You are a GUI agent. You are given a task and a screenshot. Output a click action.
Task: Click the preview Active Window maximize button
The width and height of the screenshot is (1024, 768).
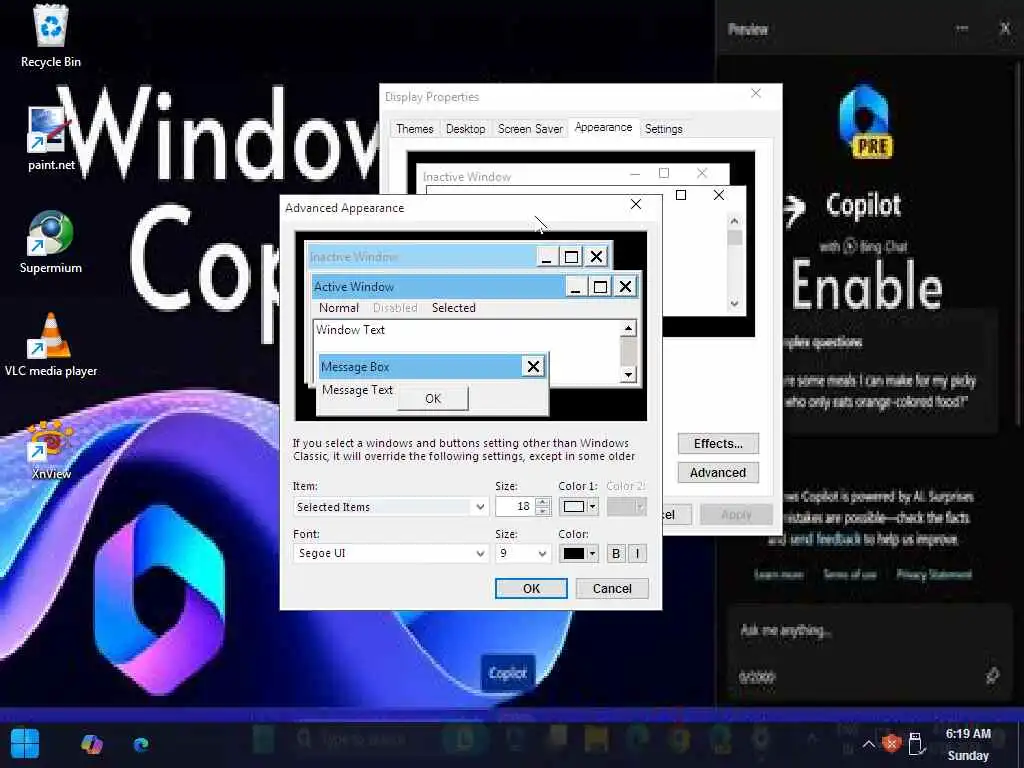pos(600,287)
